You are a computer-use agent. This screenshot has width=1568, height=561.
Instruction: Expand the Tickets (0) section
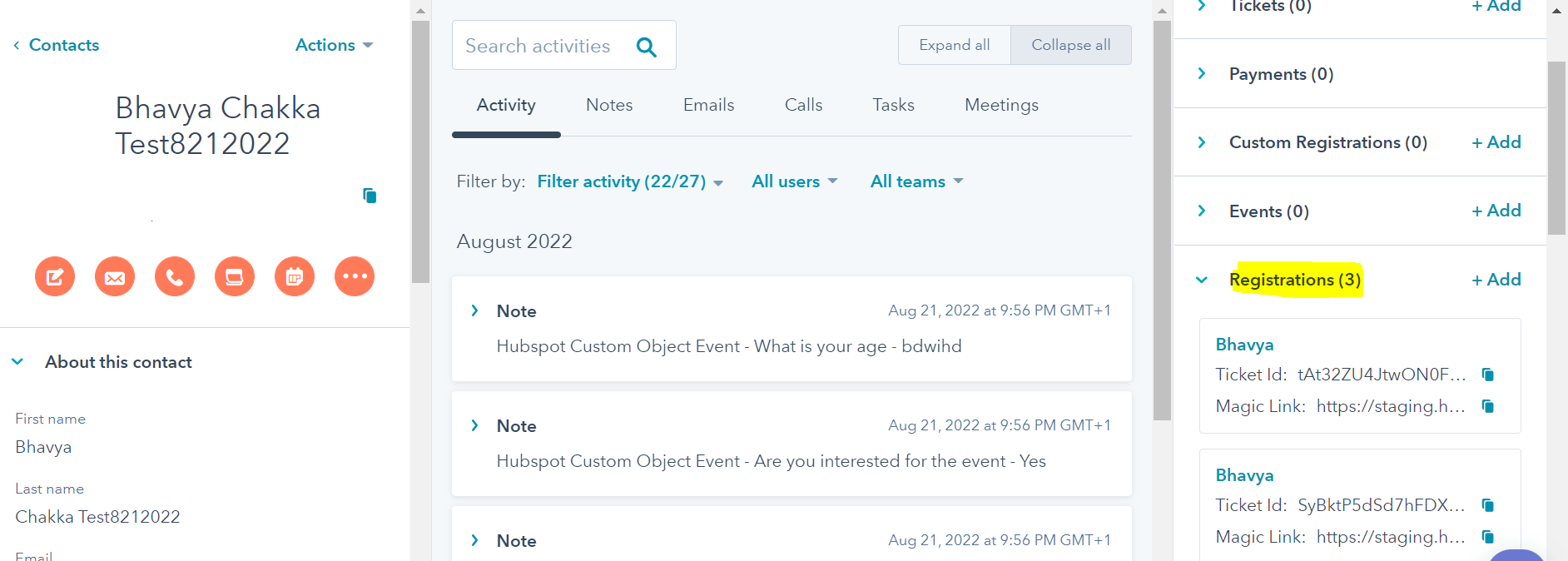pyautogui.click(x=1202, y=6)
